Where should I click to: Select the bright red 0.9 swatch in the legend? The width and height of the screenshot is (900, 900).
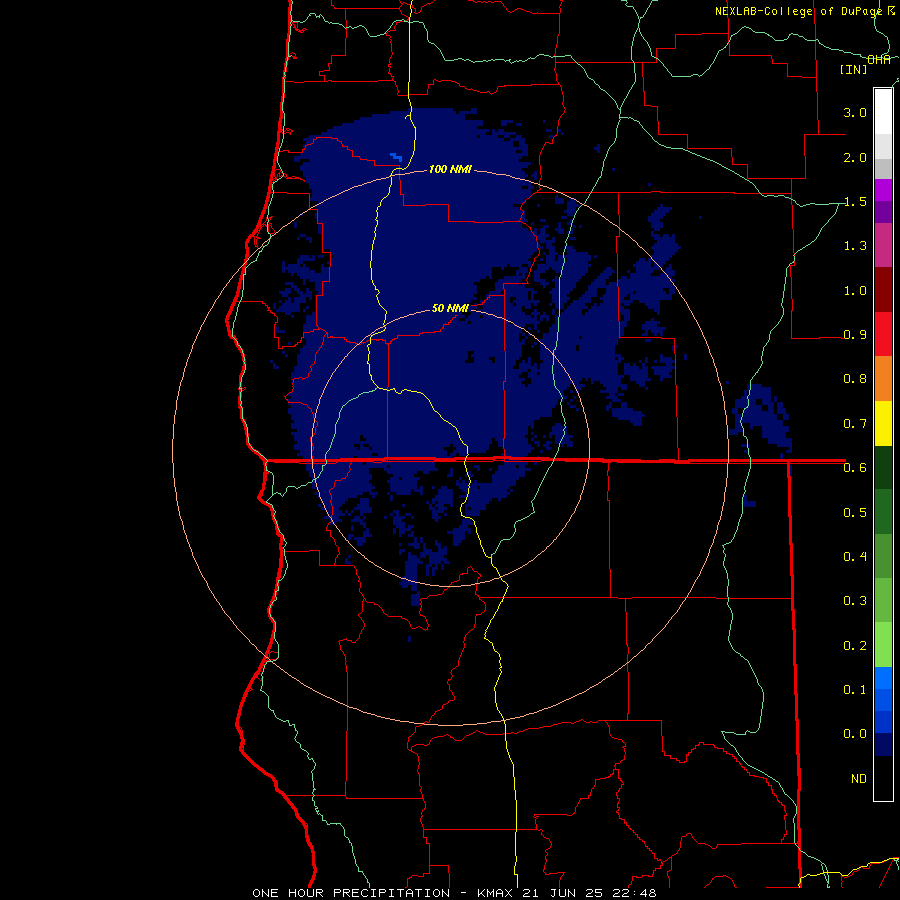click(x=883, y=334)
